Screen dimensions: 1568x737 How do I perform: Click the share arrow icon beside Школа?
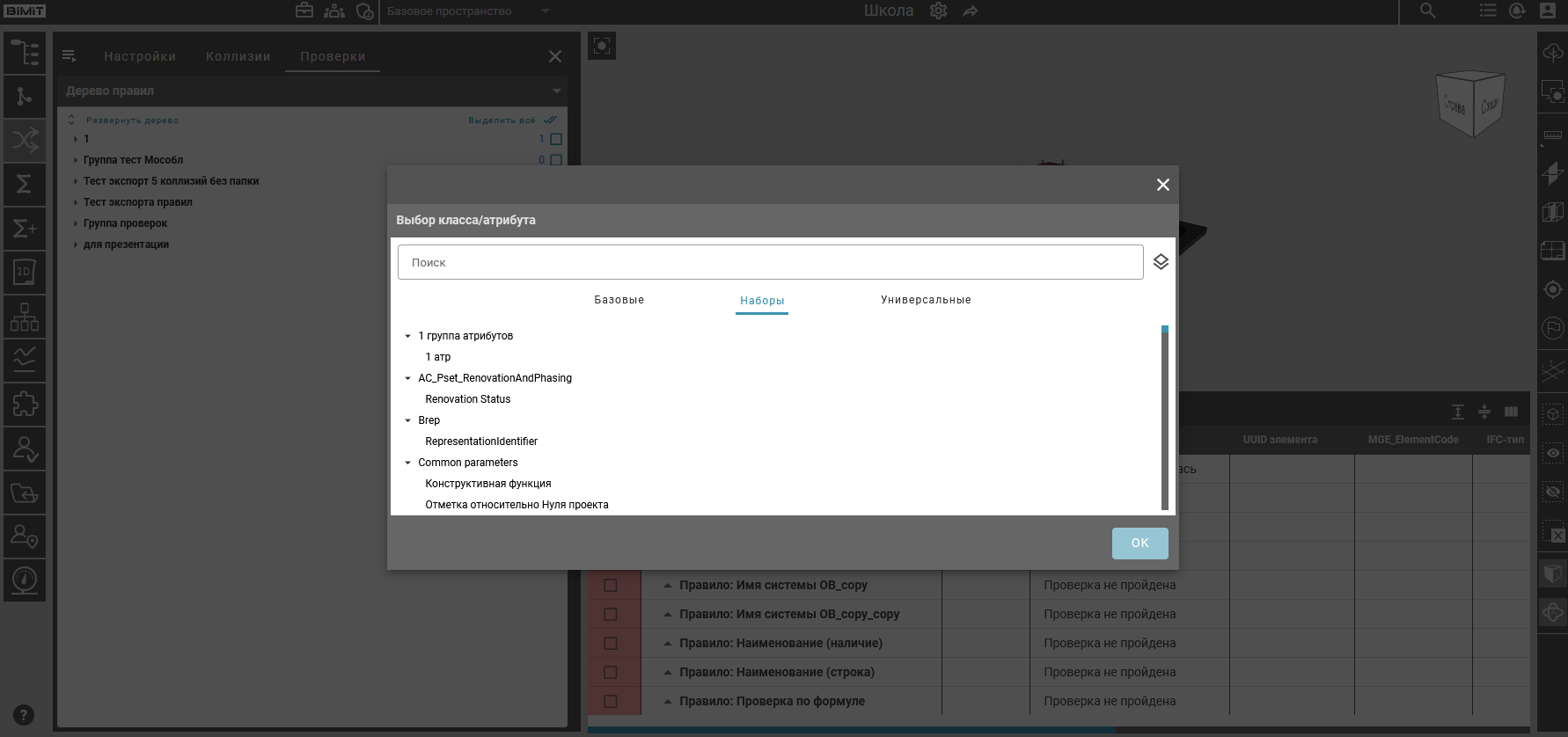(970, 11)
